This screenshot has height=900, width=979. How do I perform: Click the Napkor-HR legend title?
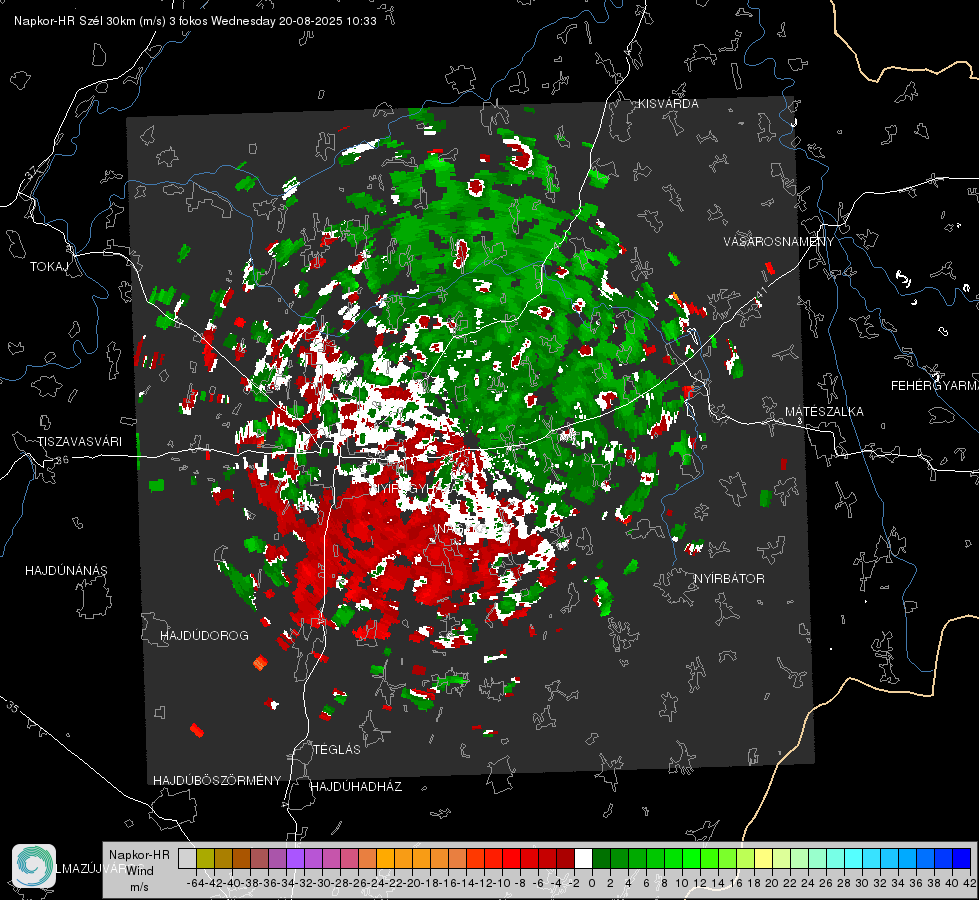pyautogui.click(x=139, y=855)
